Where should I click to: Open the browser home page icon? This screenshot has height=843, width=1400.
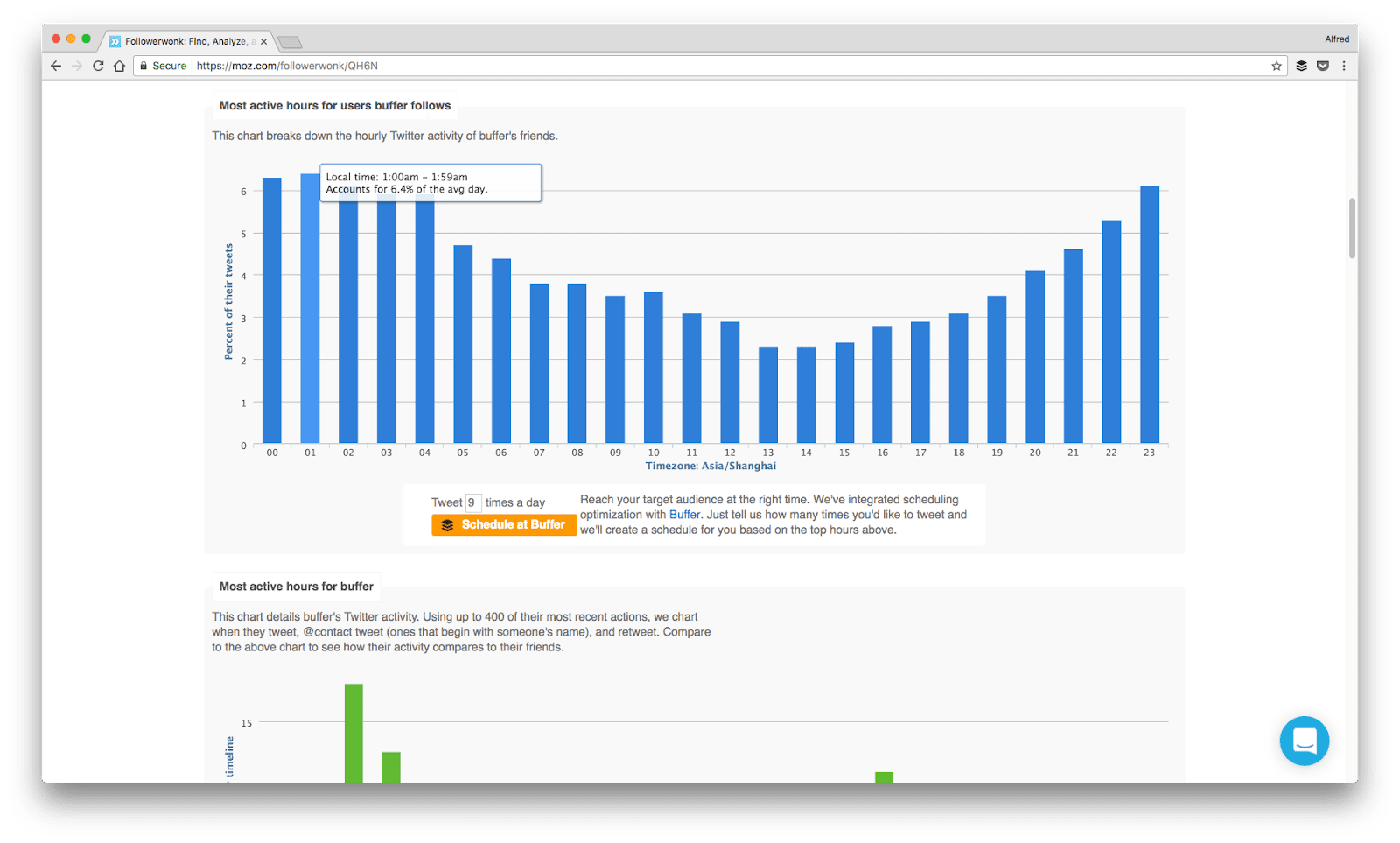pos(119,66)
